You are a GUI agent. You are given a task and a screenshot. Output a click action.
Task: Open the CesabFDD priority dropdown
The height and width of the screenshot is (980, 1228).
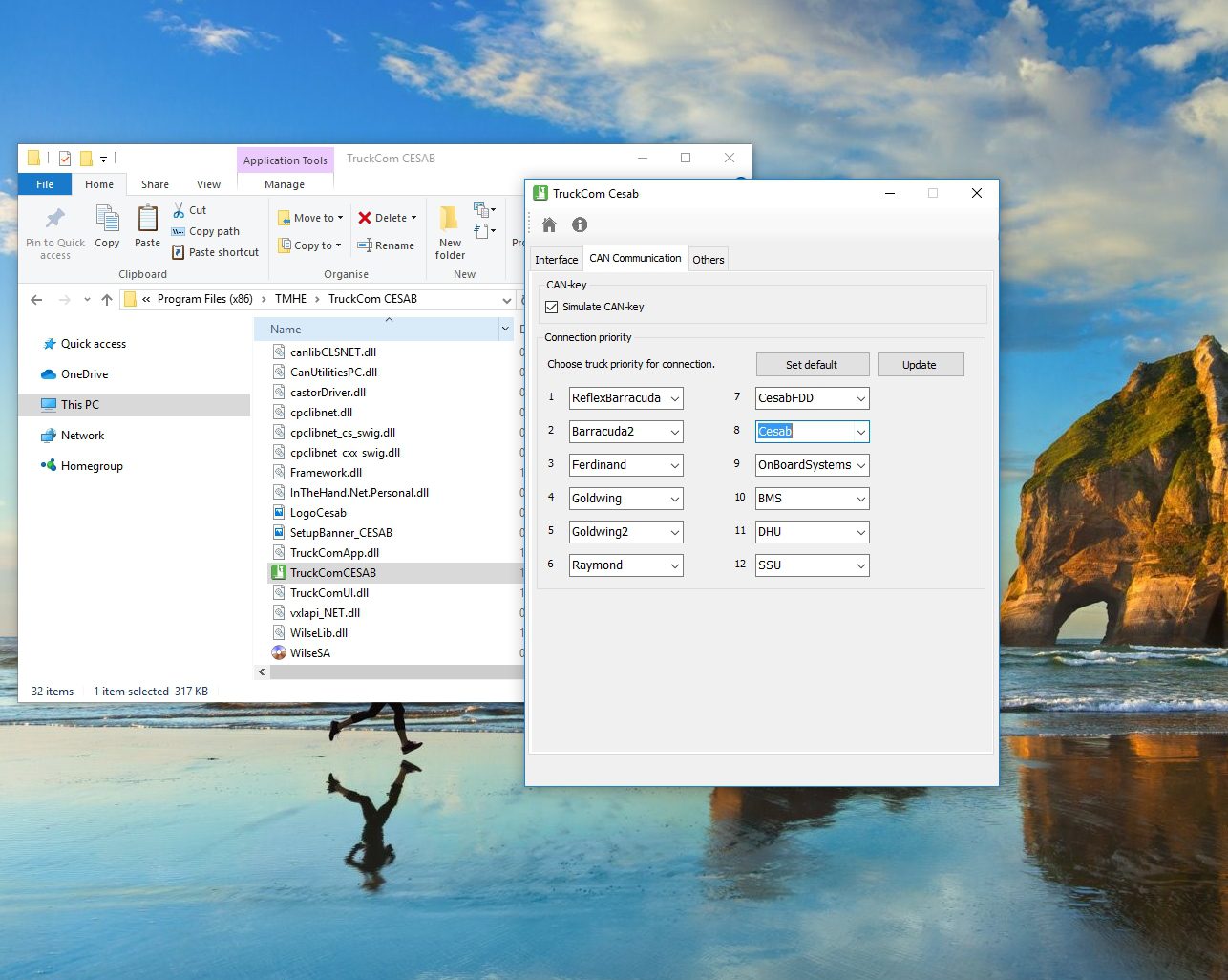860,399
